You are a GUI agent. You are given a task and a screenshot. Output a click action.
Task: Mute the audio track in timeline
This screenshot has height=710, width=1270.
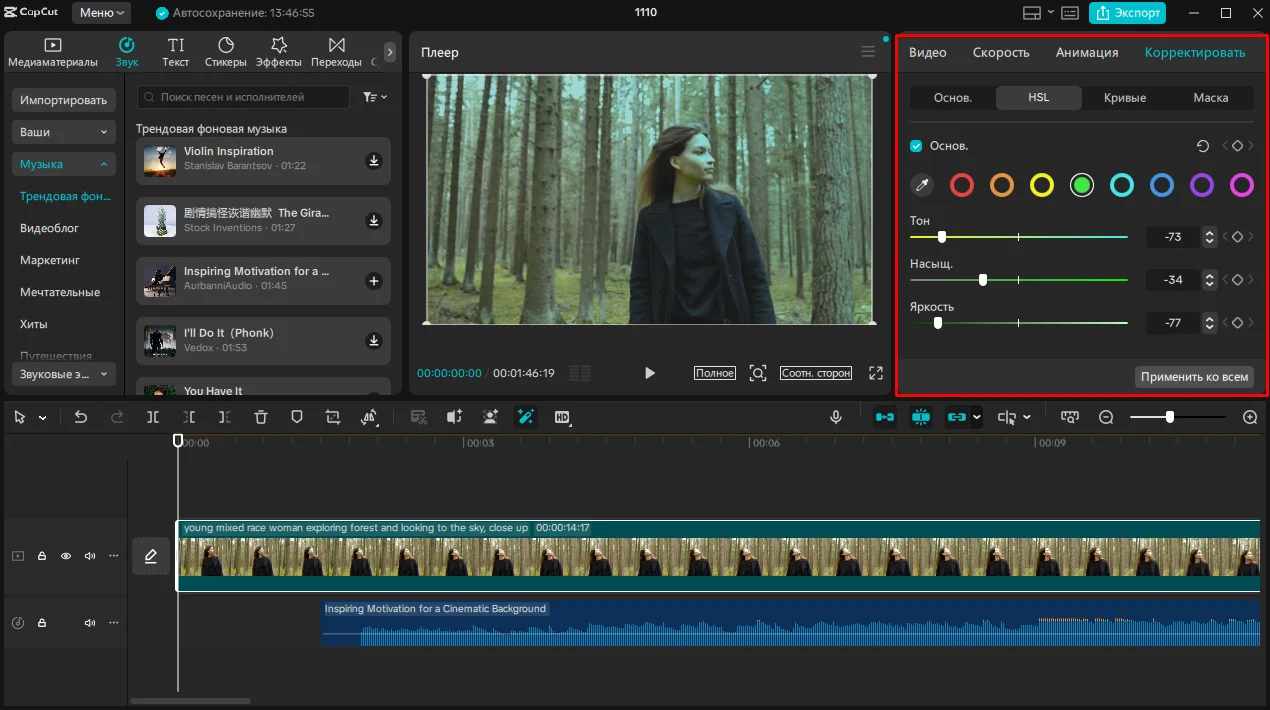90,623
